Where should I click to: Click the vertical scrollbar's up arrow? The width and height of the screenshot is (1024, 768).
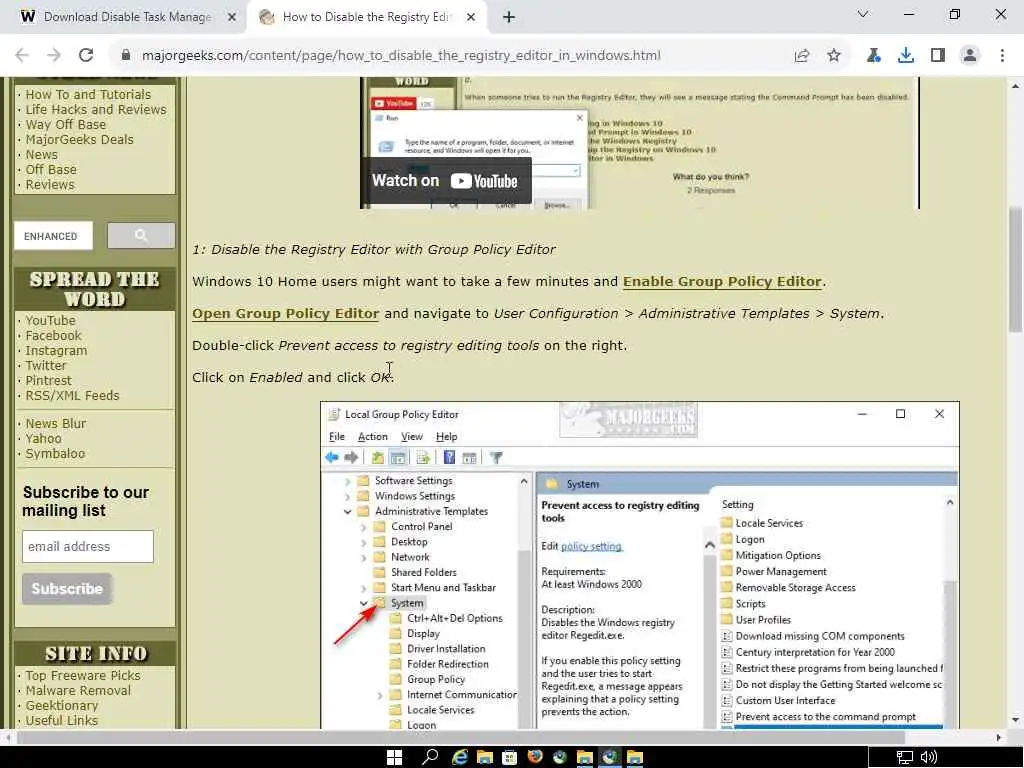click(1016, 86)
